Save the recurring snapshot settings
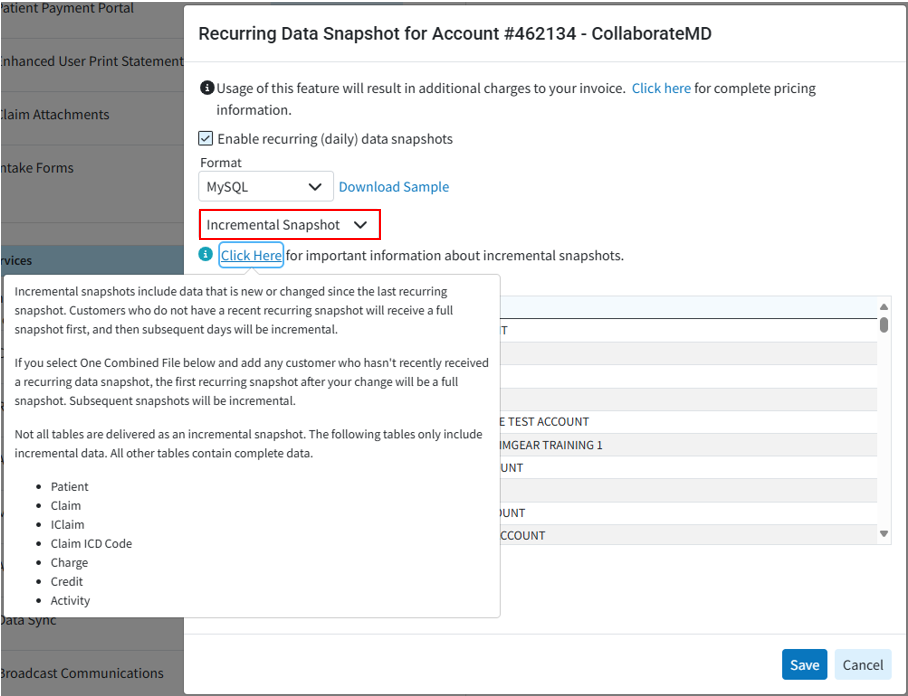Image resolution: width=908 pixels, height=696 pixels. (x=804, y=665)
